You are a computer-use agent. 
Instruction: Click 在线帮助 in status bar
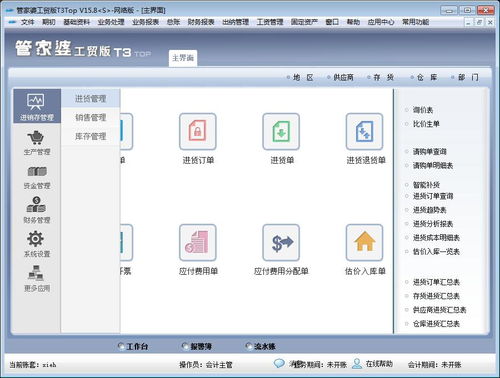pos(379,364)
